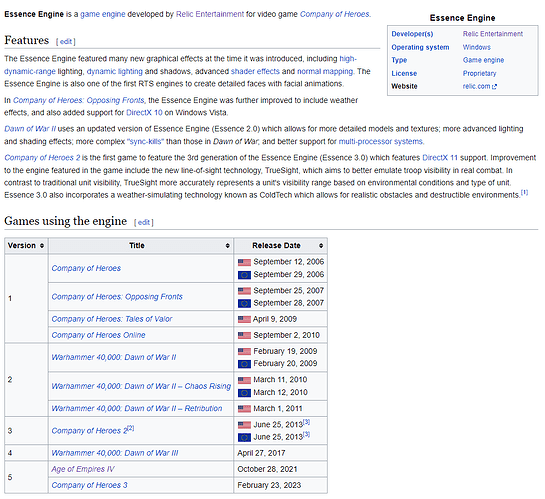This screenshot has height=499, width=545.
Task: Click external link icon beside relic.com
Action: [495, 87]
